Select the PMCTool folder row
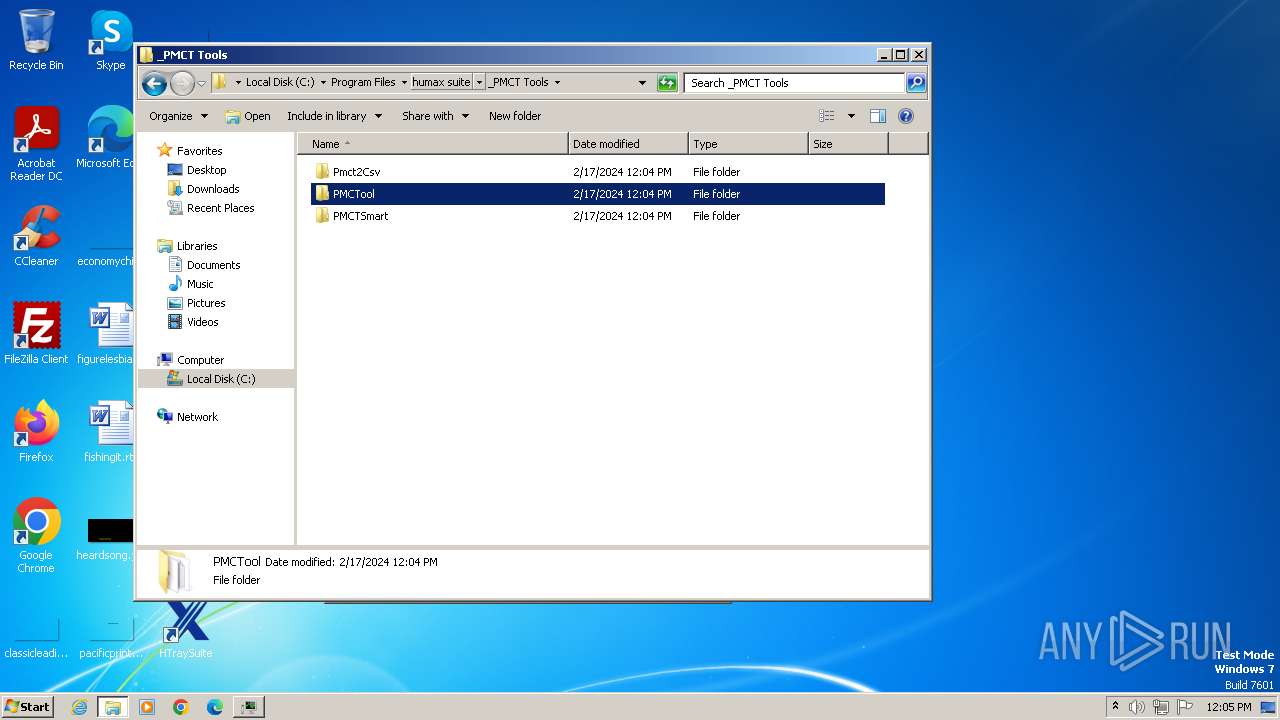This screenshot has height=720, width=1280. (x=598, y=194)
